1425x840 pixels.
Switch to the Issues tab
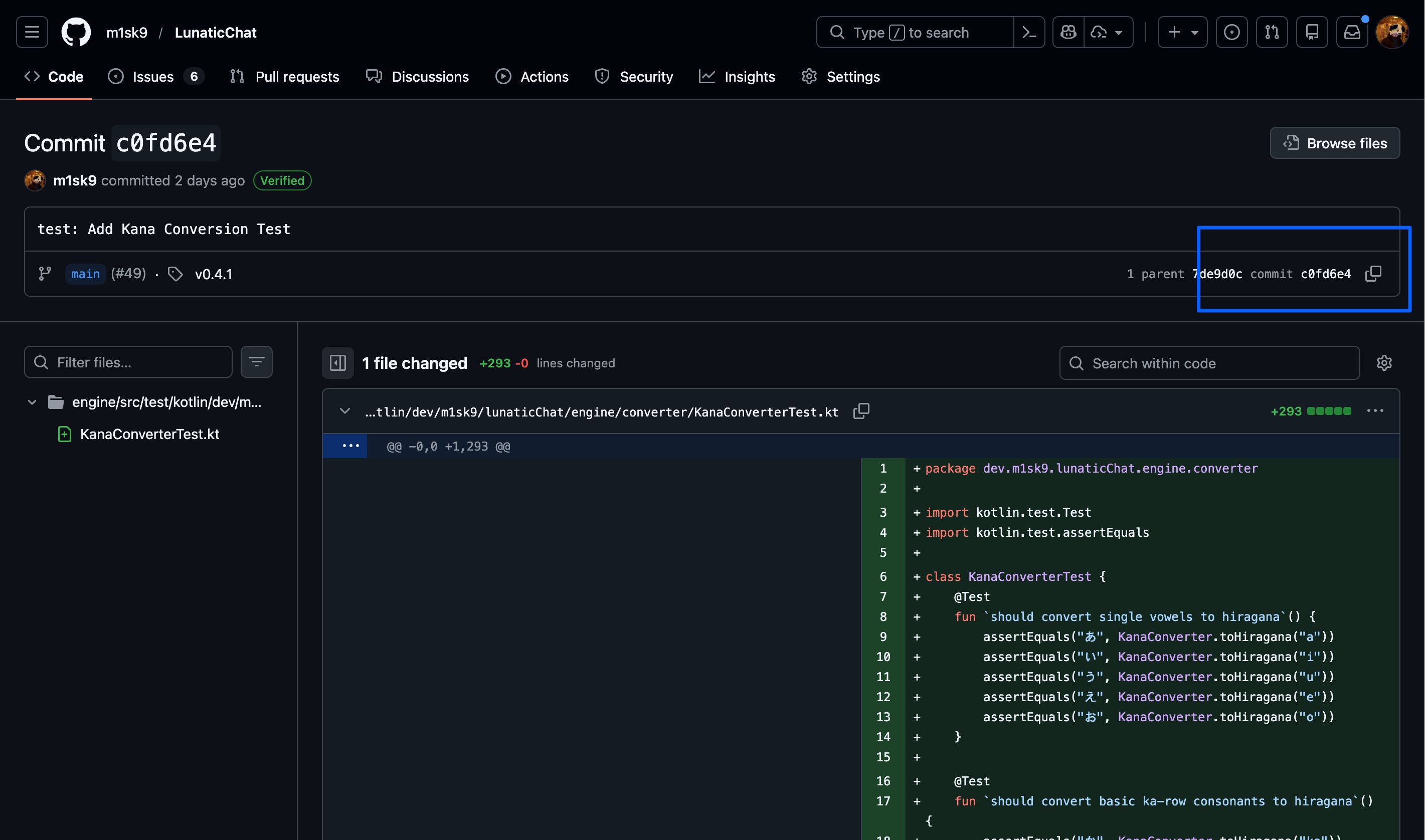[x=153, y=76]
